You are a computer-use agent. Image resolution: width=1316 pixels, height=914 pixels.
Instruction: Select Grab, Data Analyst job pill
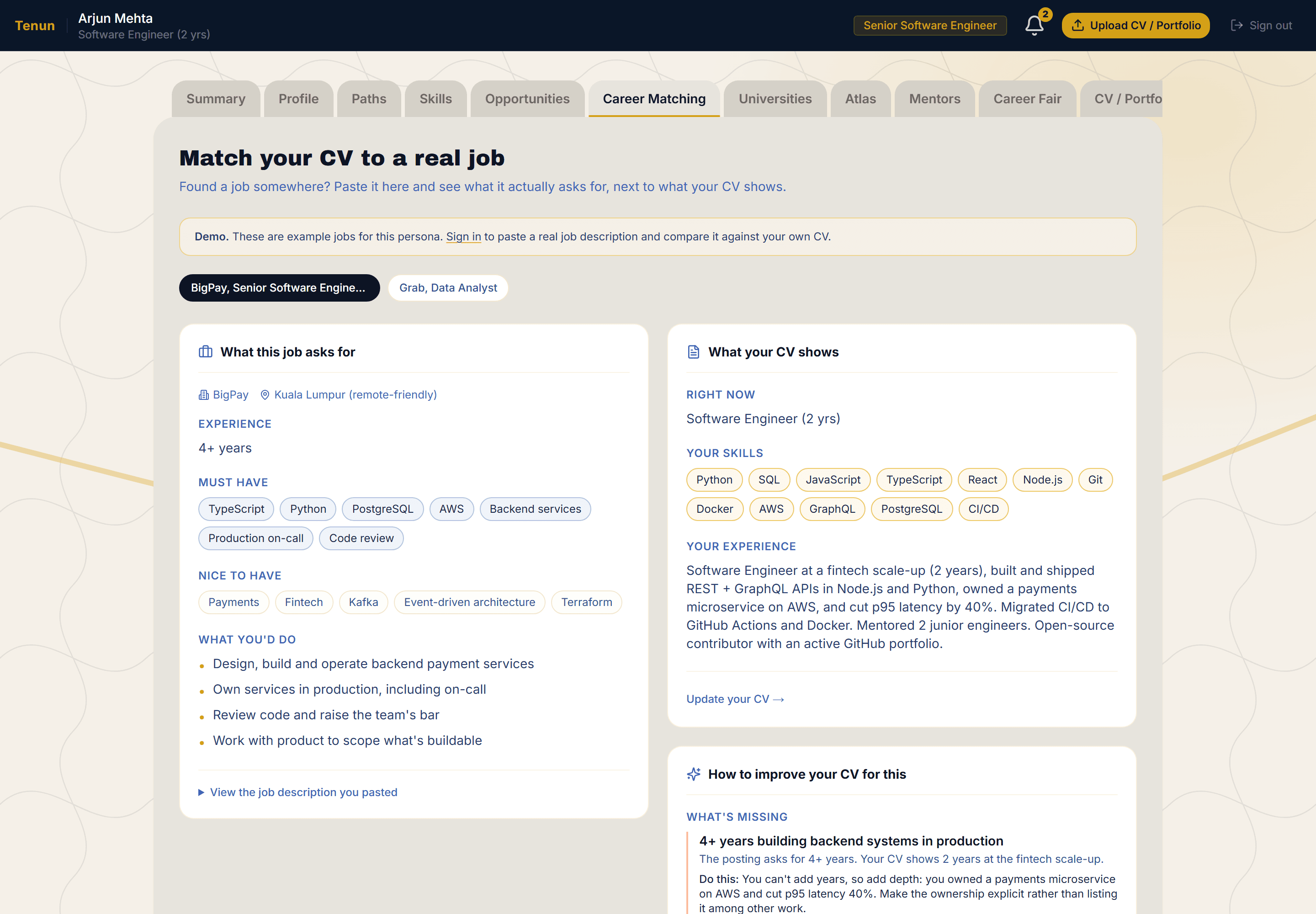click(448, 287)
